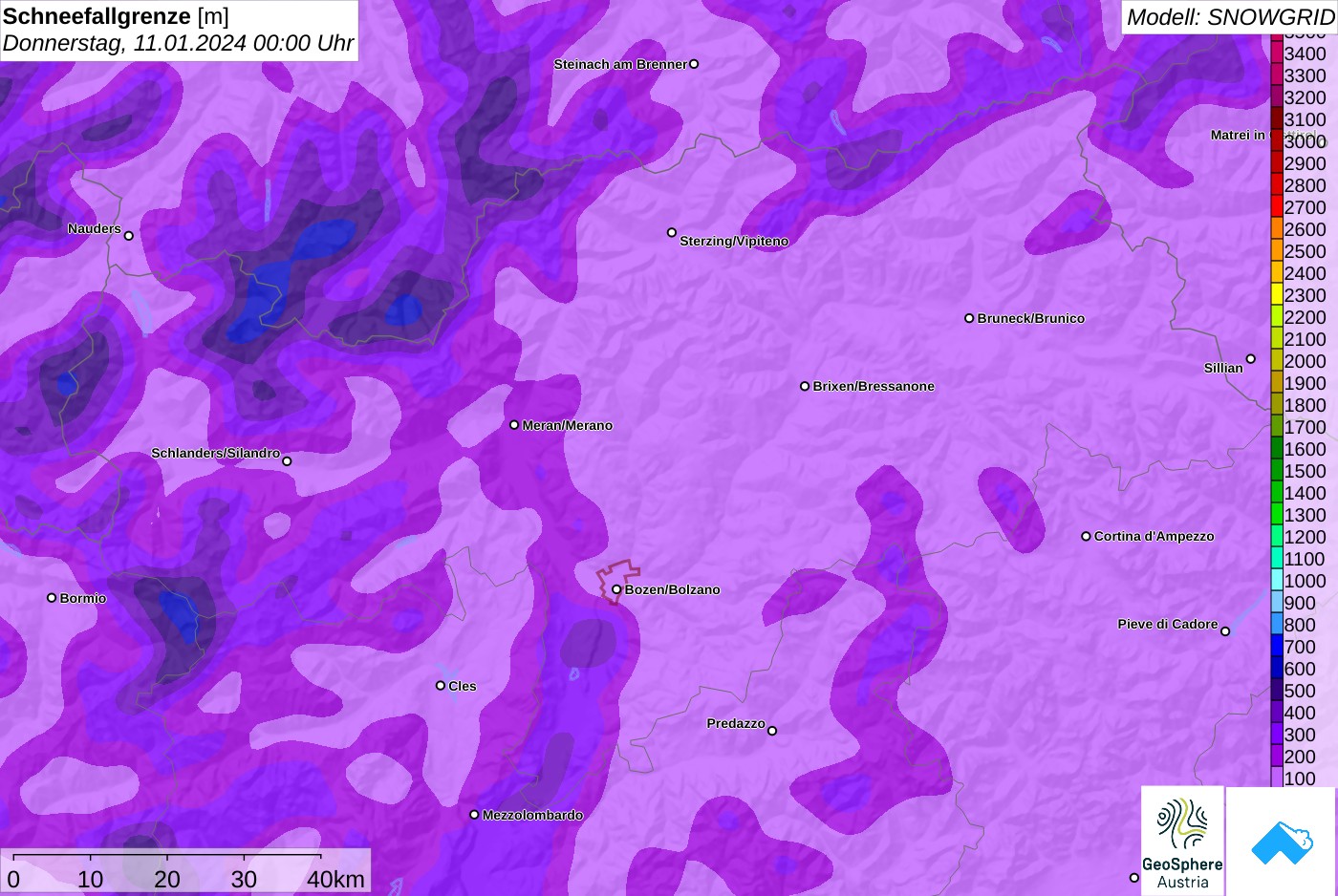Select the Nauders map marker circle
Screen dimensions: 1338x896
click(x=129, y=235)
